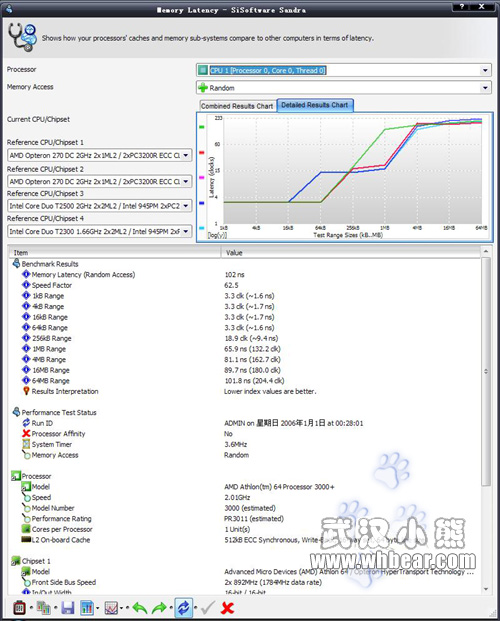
Task: Select the 256kB Range row
Action: click(244, 338)
